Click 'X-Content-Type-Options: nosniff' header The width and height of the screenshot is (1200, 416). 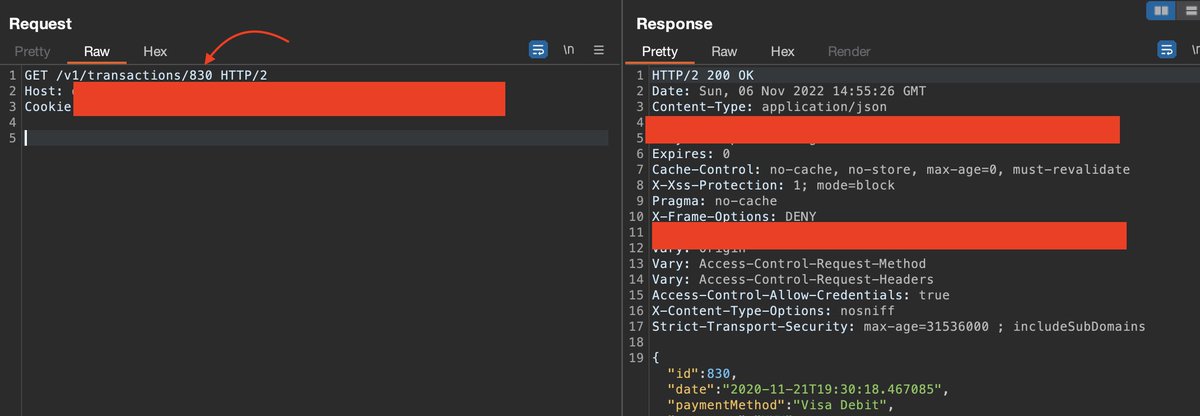(777, 310)
